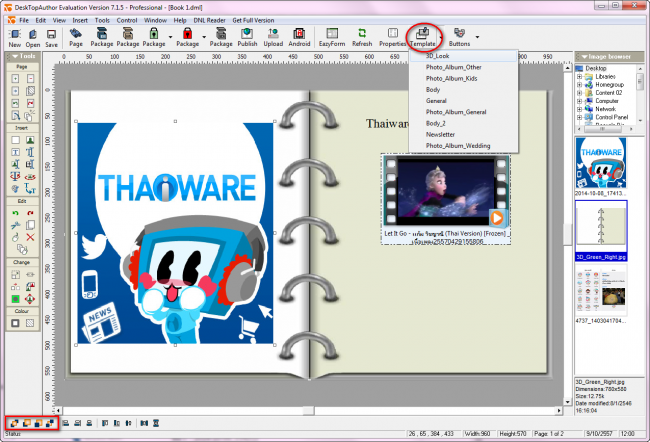The image size is (650, 442).
Task: Click the outline colour swatch in Colour section
Action: (x=15, y=323)
